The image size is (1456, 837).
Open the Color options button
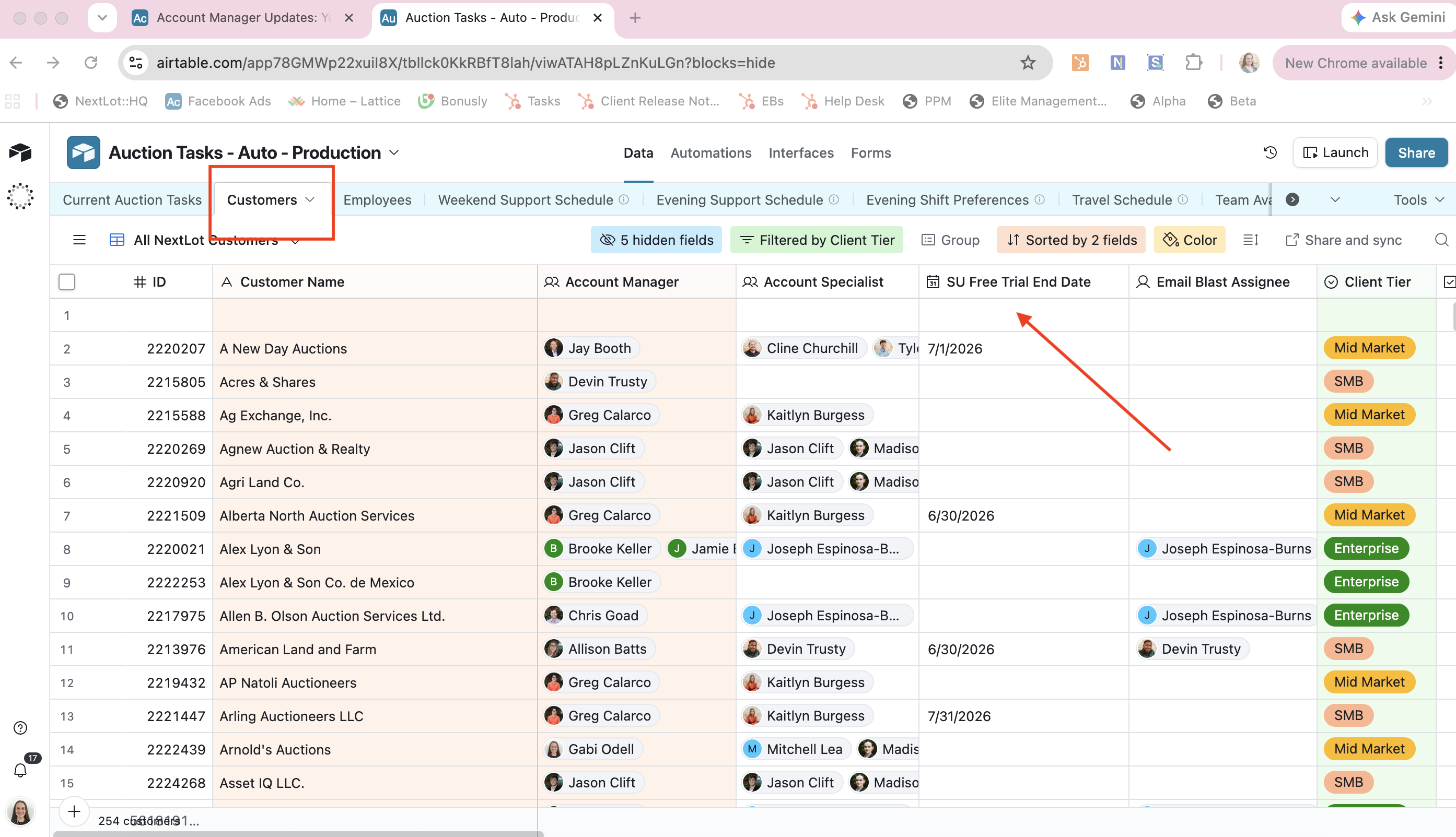tap(1189, 240)
